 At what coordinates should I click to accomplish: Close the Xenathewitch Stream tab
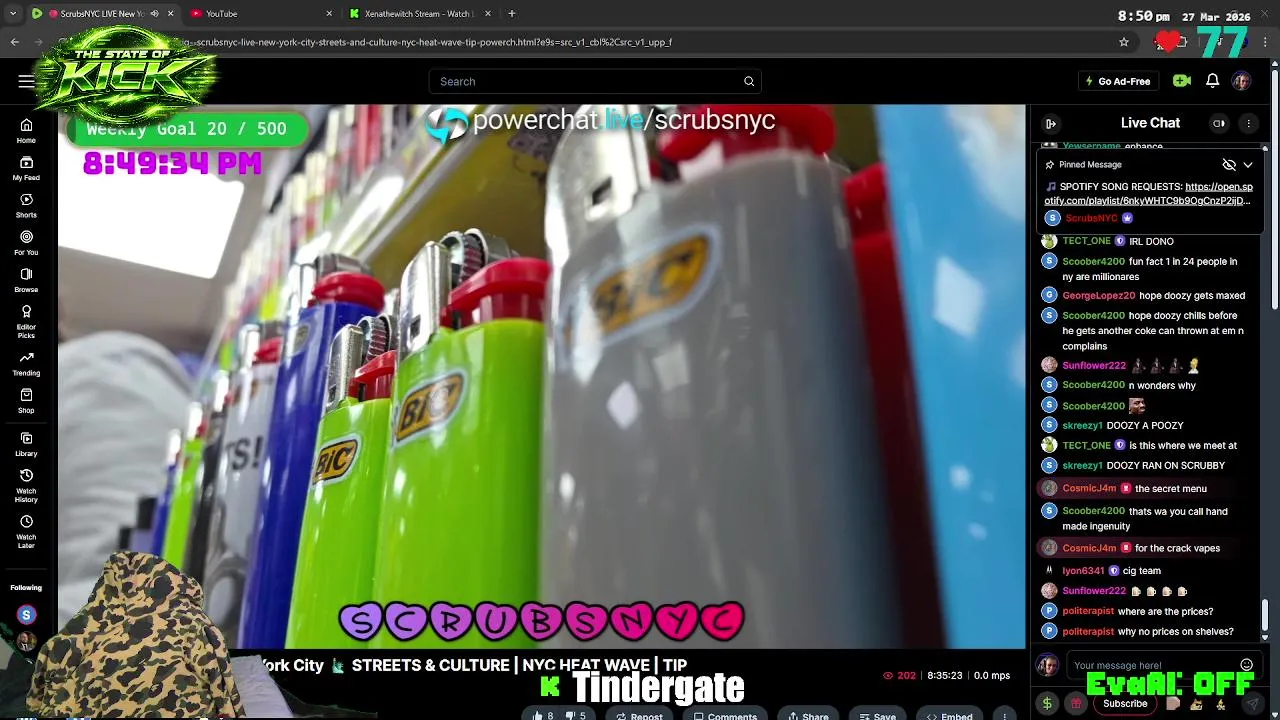pyautogui.click(x=488, y=14)
